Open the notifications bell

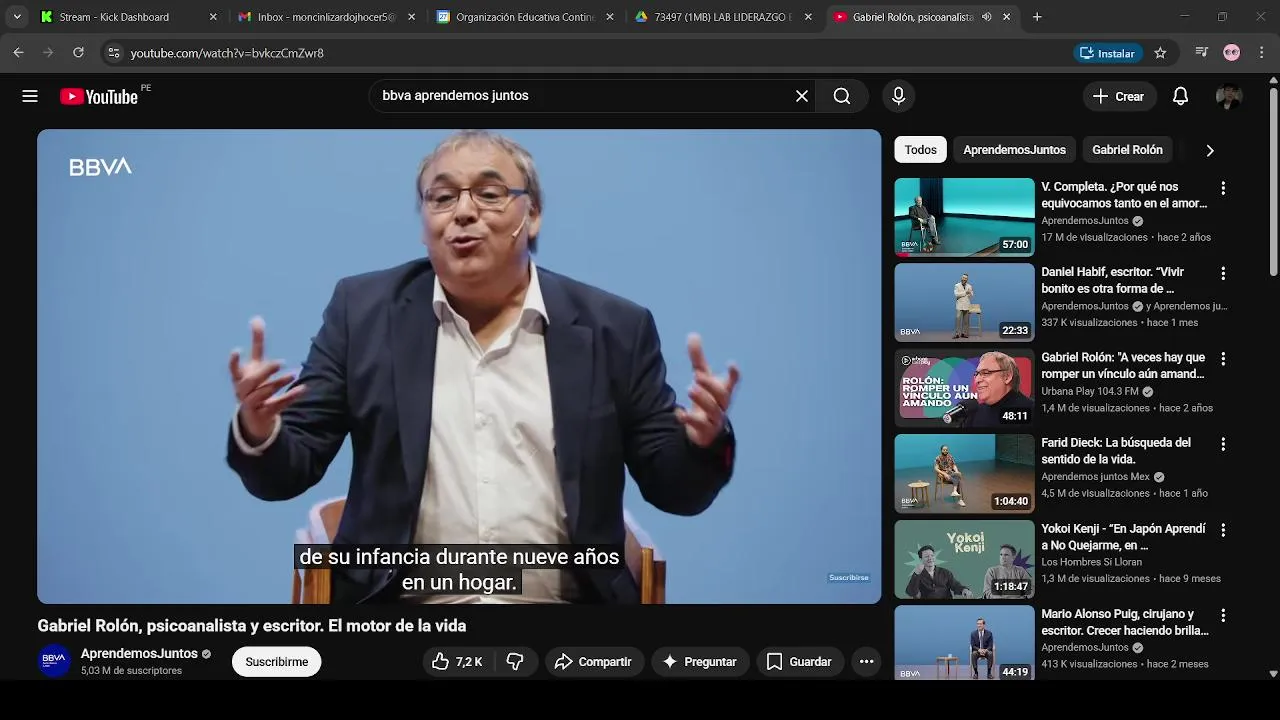click(1180, 96)
